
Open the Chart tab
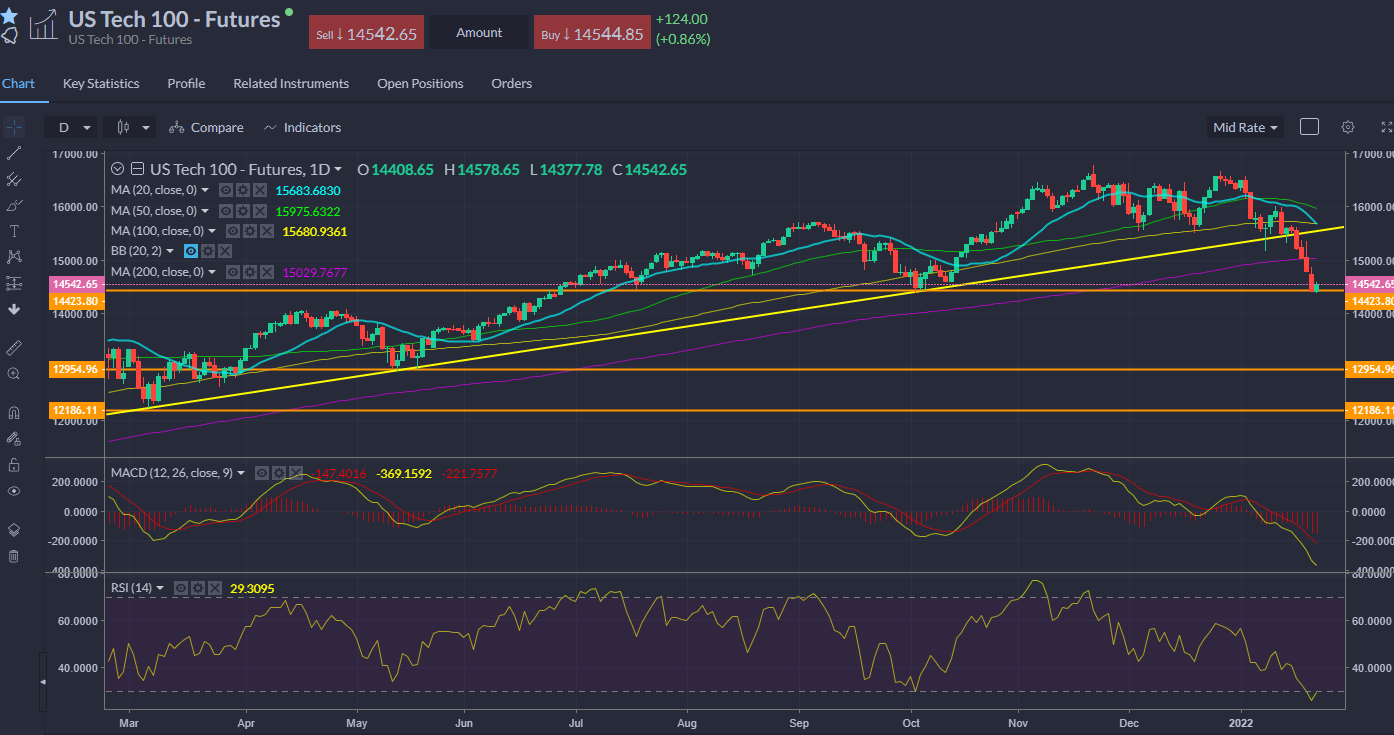click(x=18, y=83)
